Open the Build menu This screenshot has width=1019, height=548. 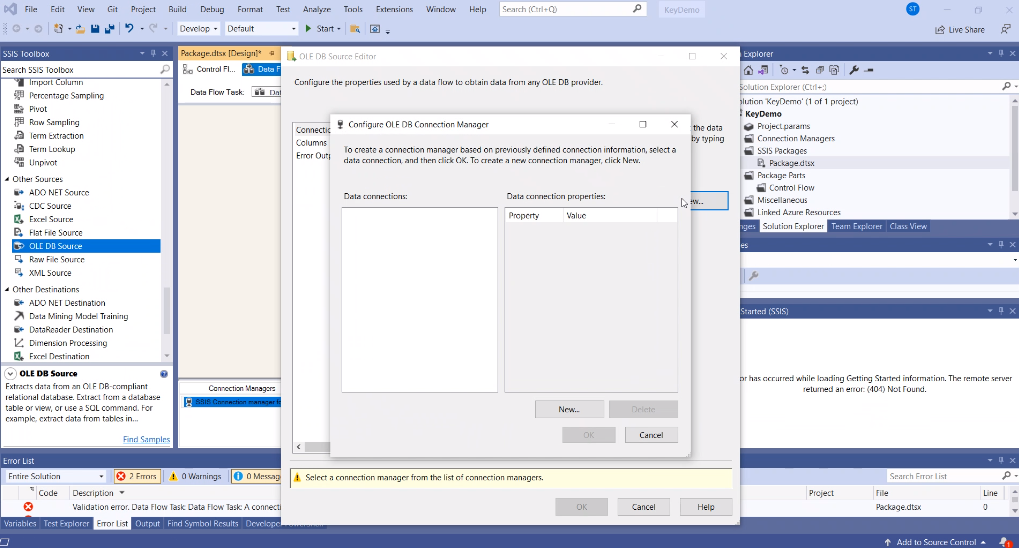coord(177,9)
